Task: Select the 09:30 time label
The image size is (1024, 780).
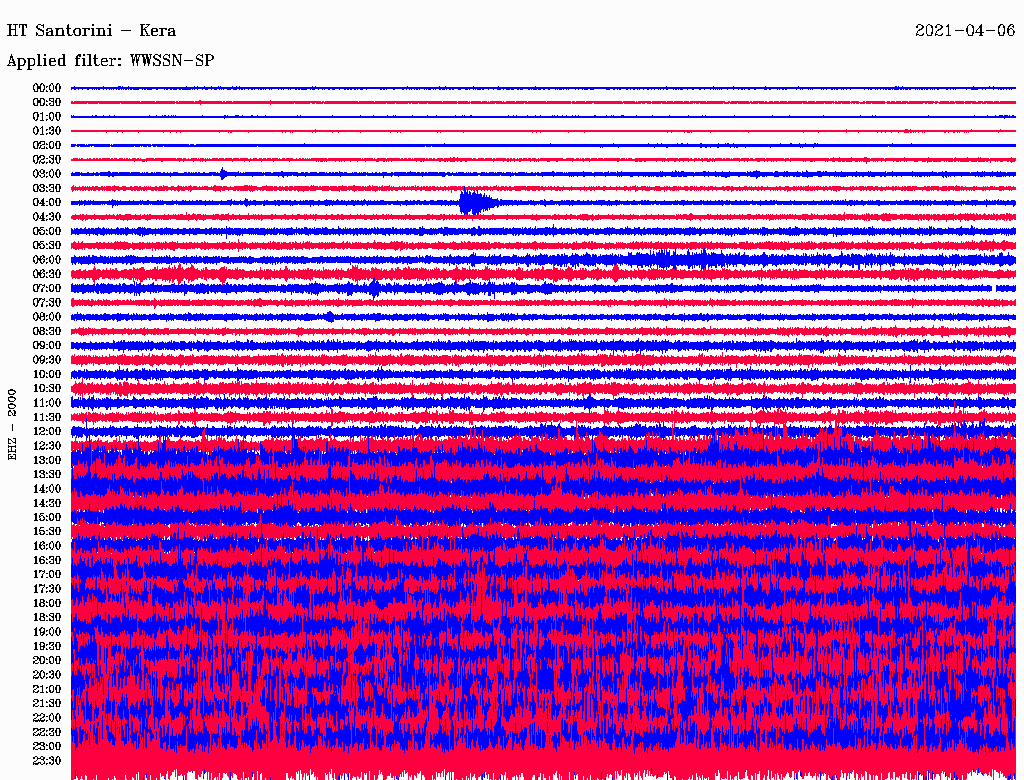Action: tap(47, 360)
